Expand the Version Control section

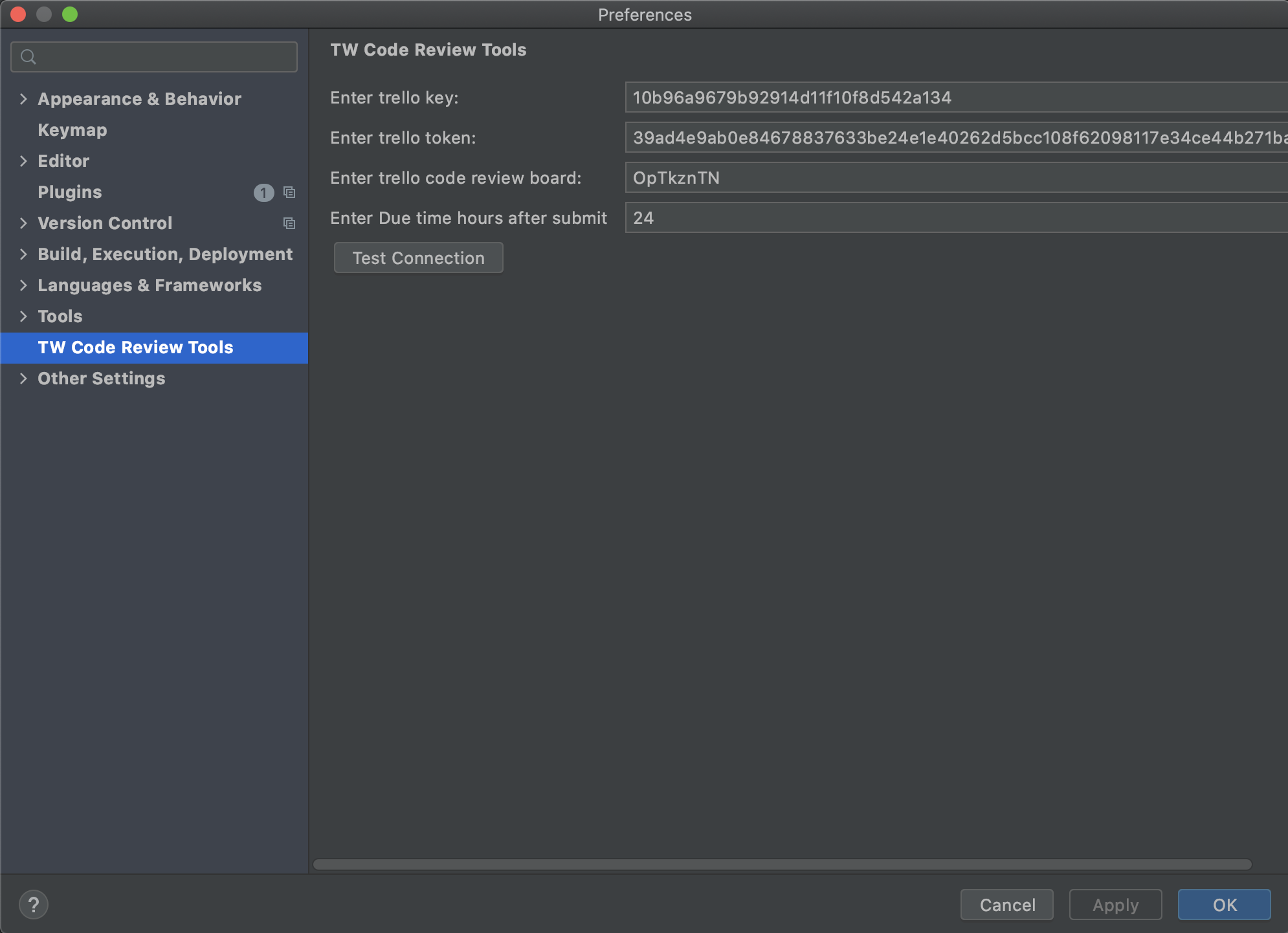[22, 223]
